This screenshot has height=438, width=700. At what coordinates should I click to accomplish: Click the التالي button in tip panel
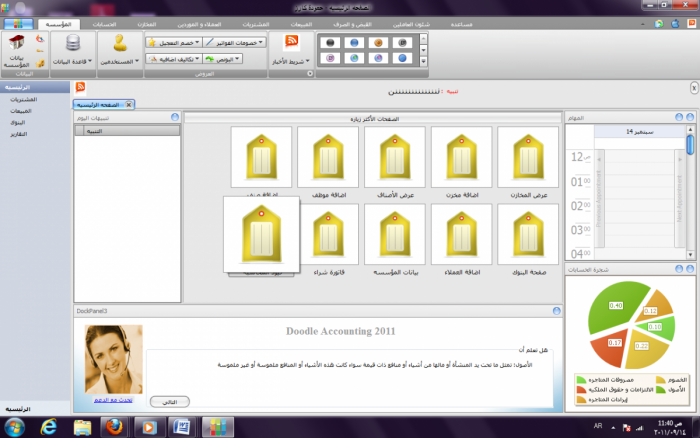[169, 400]
